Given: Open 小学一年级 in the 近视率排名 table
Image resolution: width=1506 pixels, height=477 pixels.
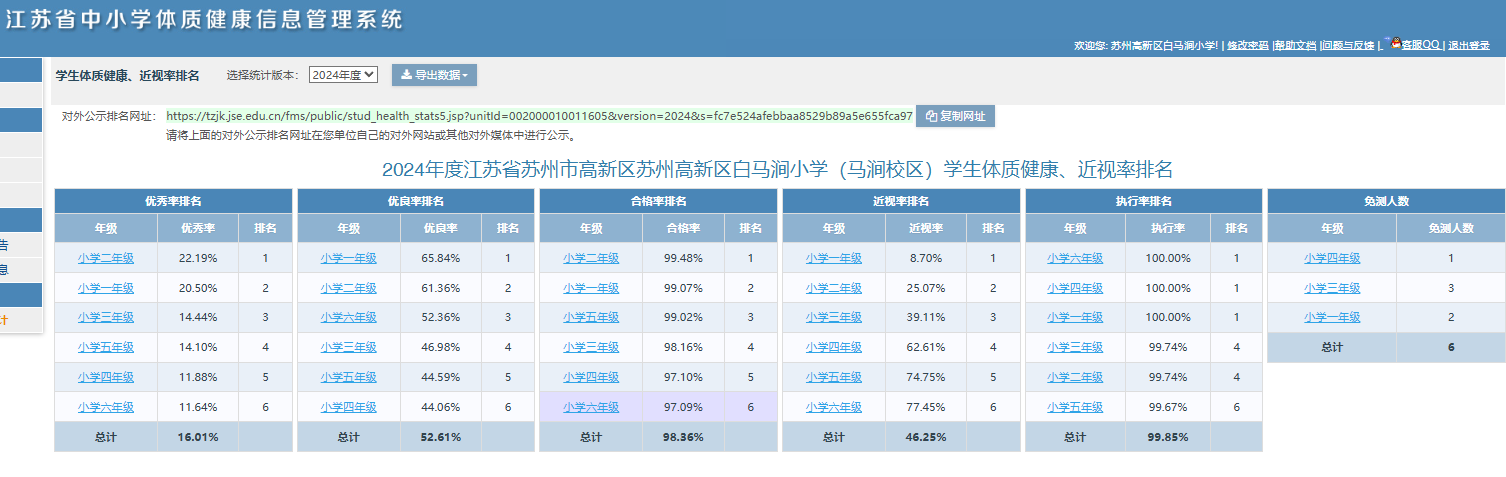Looking at the screenshot, I should click(x=834, y=258).
